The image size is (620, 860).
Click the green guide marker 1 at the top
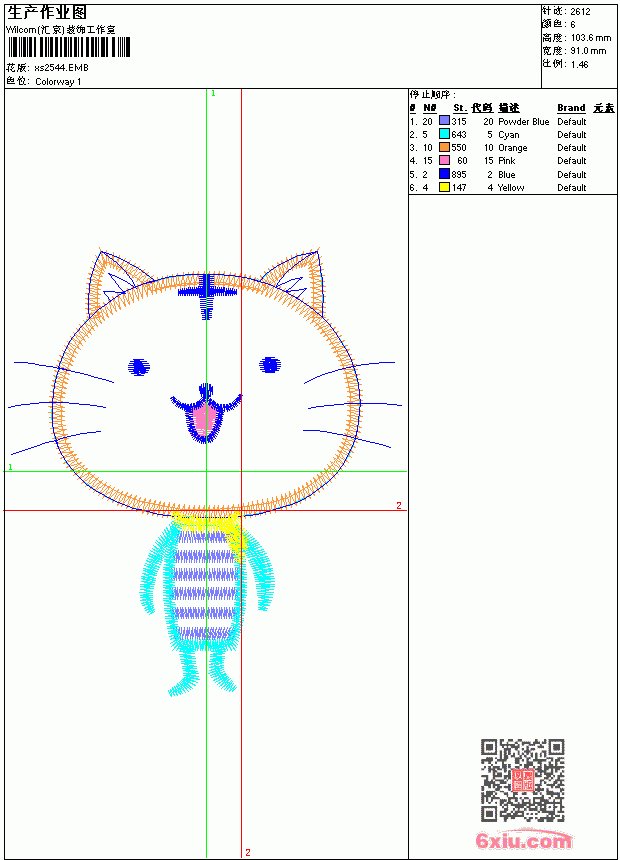pos(213,94)
